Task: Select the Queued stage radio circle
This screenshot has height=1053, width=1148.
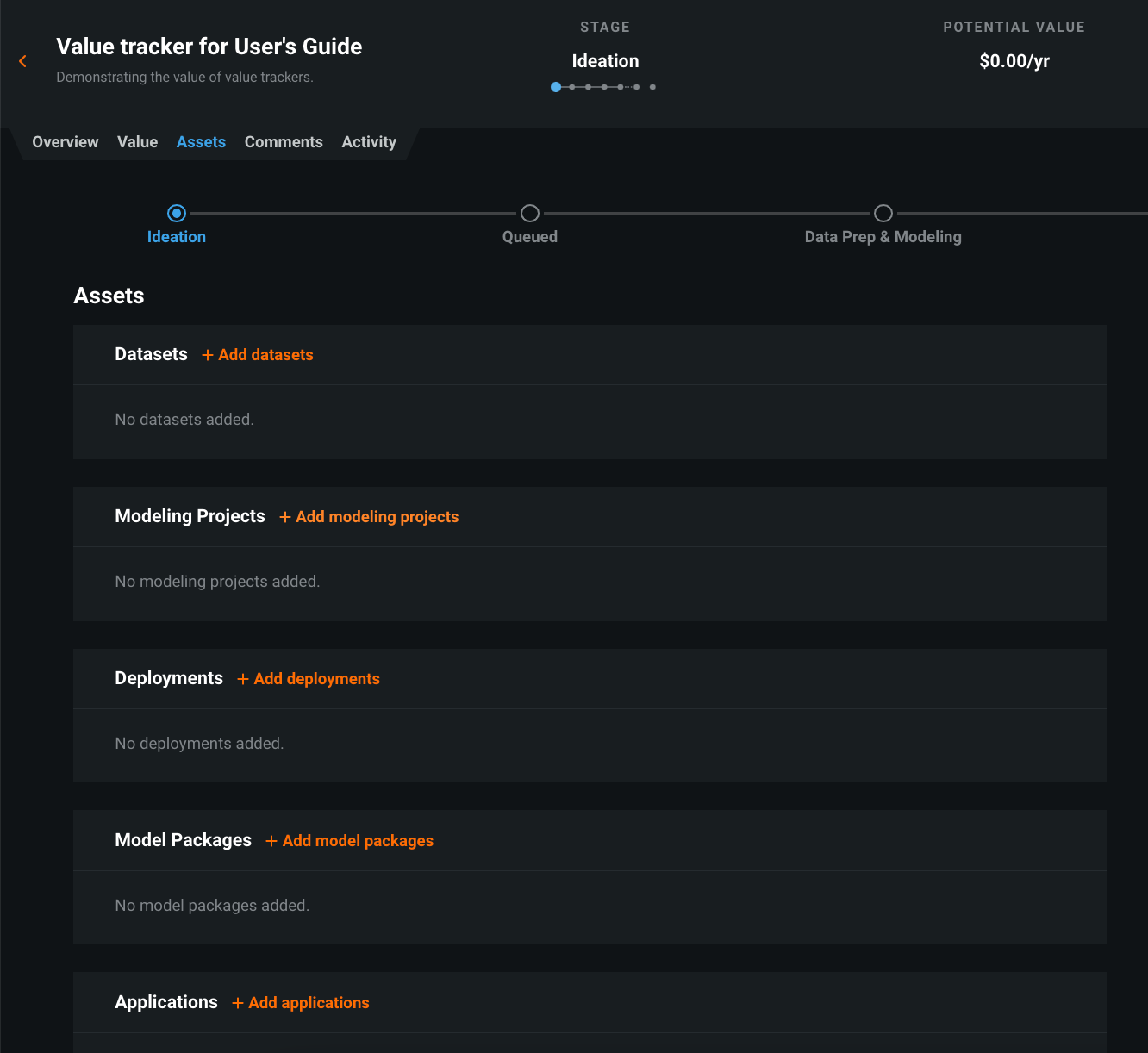Action: (x=530, y=213)
